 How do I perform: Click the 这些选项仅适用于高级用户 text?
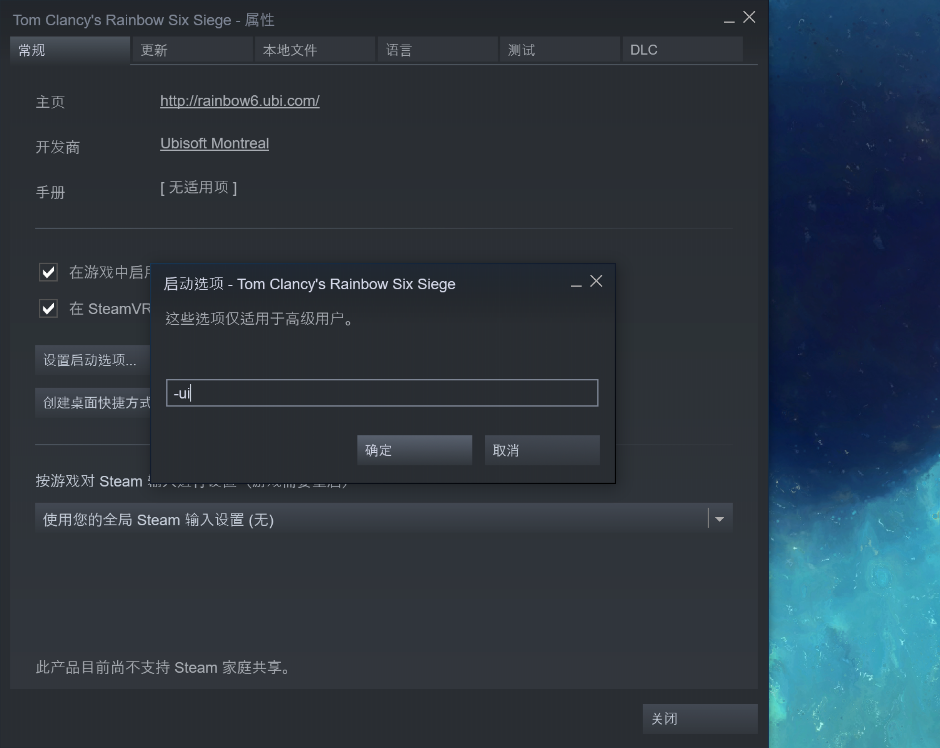tap(260, 318)
